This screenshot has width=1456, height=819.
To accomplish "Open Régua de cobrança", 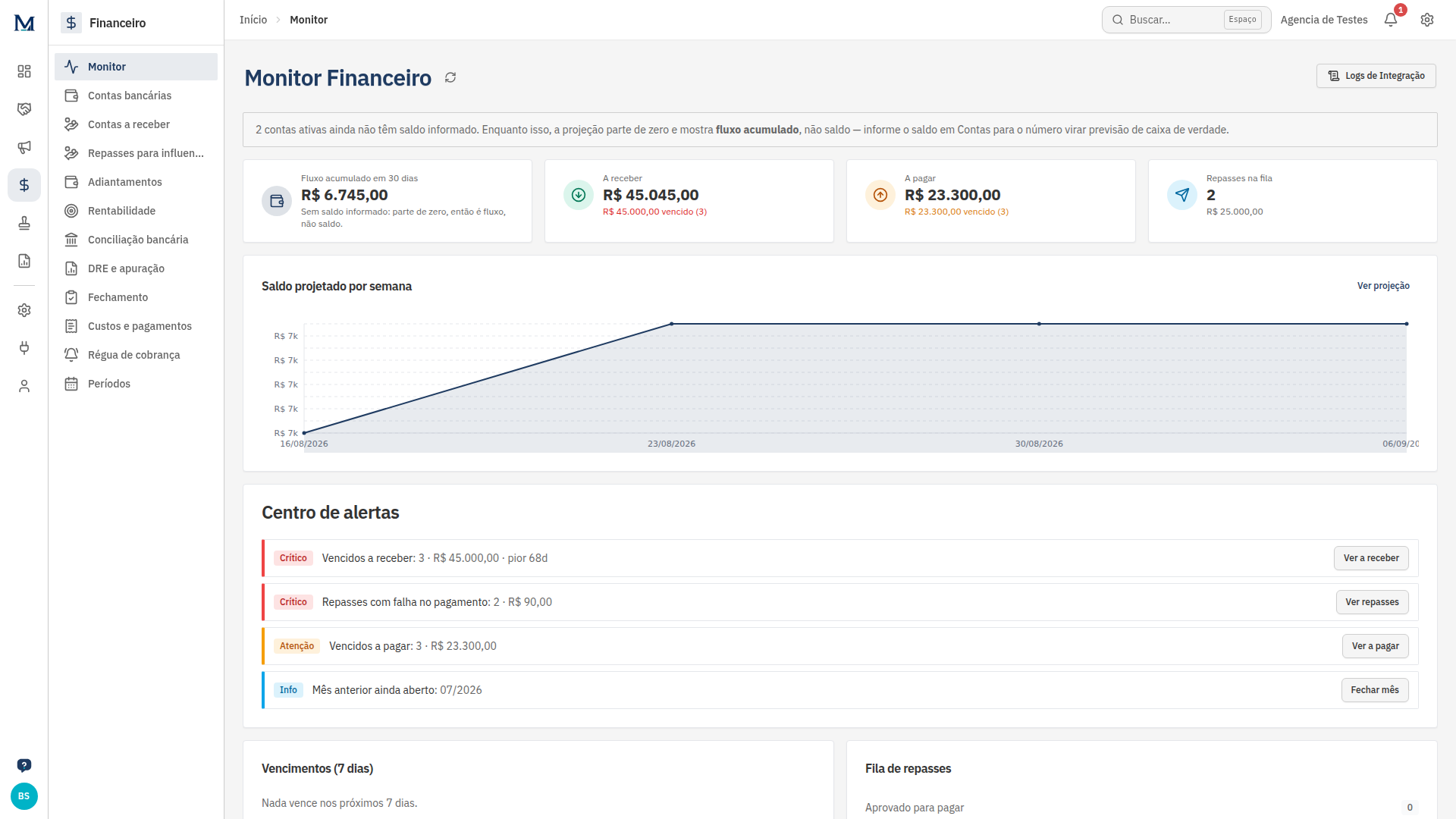I will tap(136, 355).
